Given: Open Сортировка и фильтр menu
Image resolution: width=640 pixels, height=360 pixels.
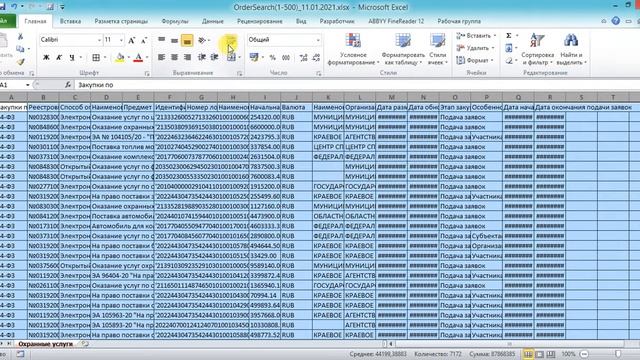Looking at the screenshot, I should (538, 49).
